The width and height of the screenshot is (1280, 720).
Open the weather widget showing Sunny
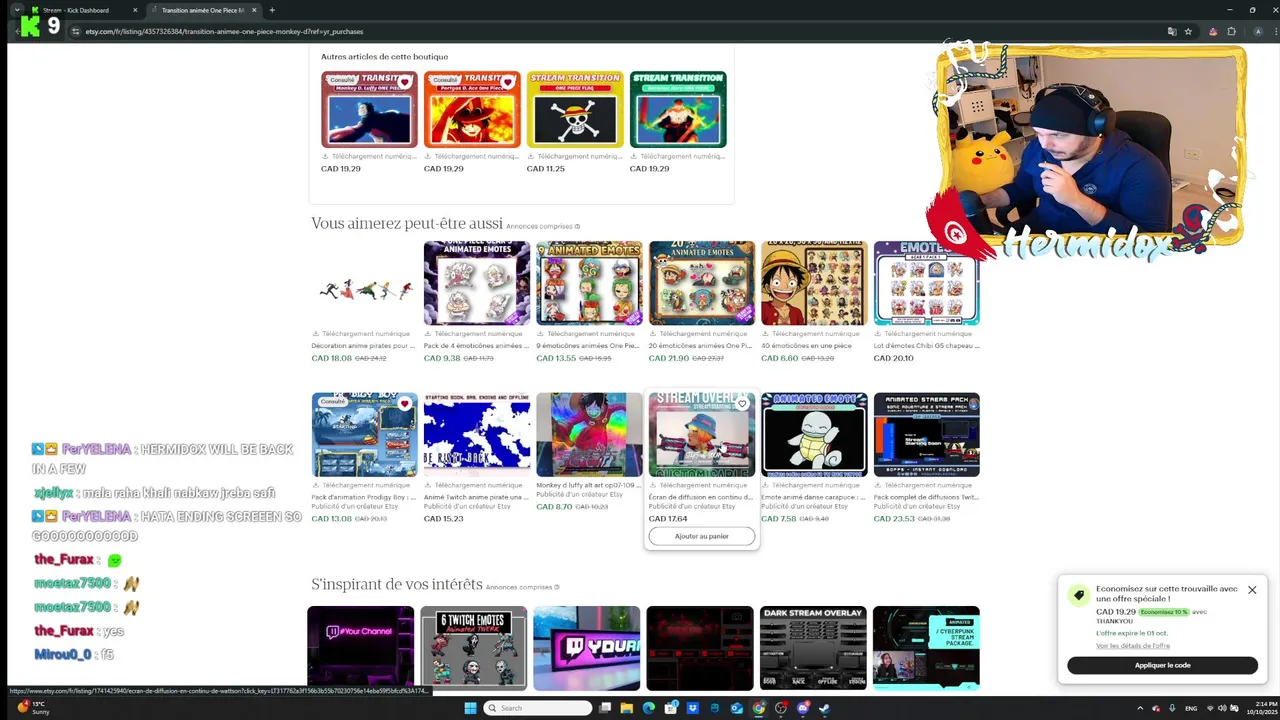point(34,708)
